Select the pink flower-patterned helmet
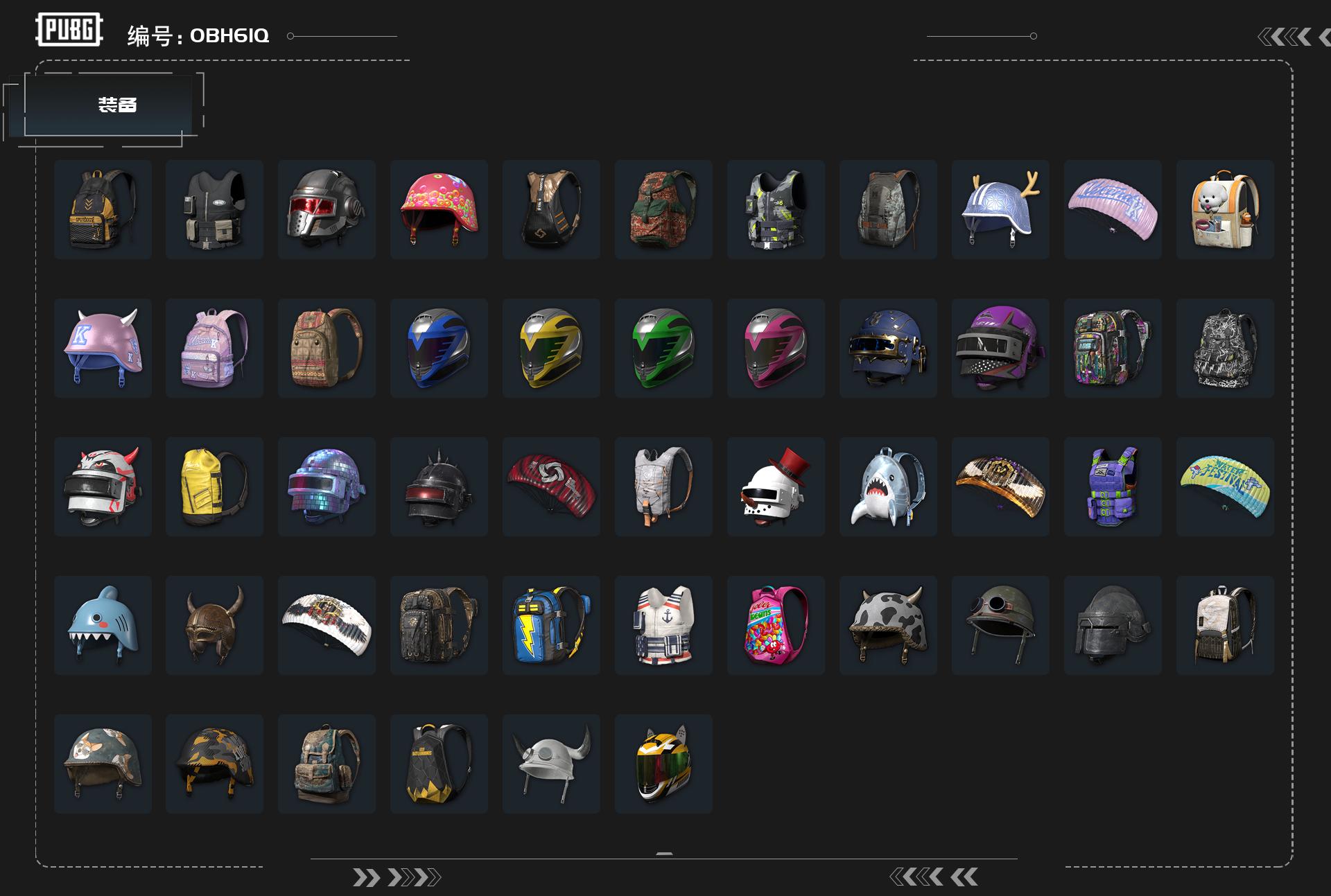This screenshot has width=1331, height=896. tap(439, 209)
